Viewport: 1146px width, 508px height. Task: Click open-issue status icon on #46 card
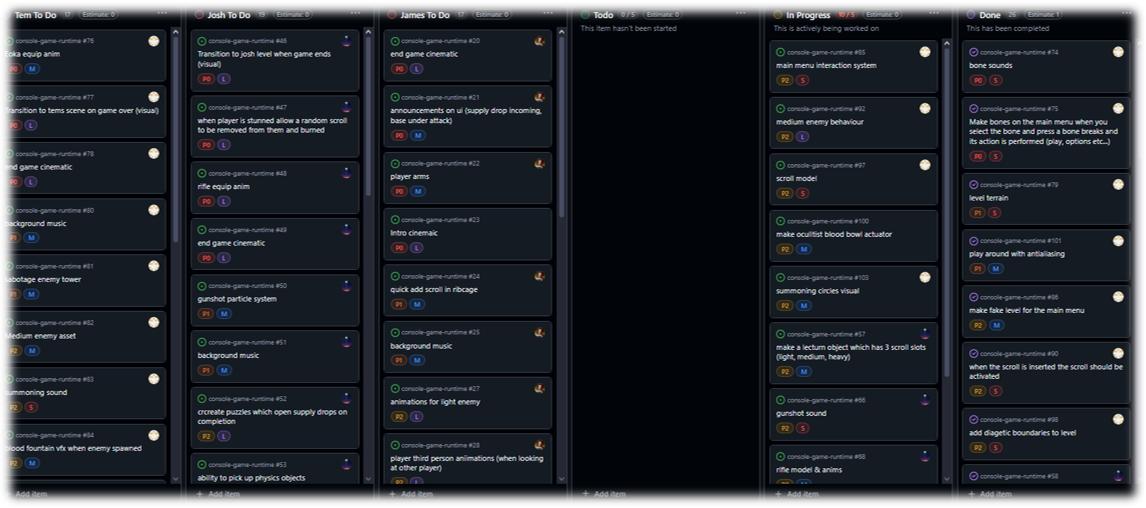coord(202,41)
